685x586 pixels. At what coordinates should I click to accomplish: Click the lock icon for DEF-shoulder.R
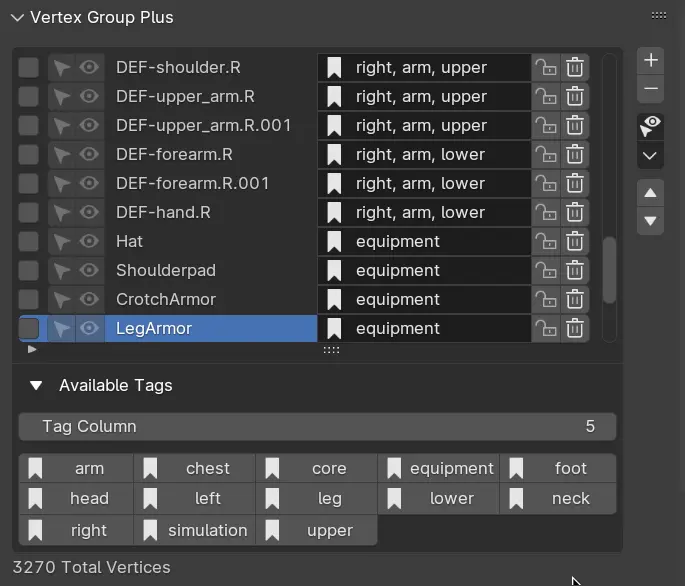[x=546, y=68]
